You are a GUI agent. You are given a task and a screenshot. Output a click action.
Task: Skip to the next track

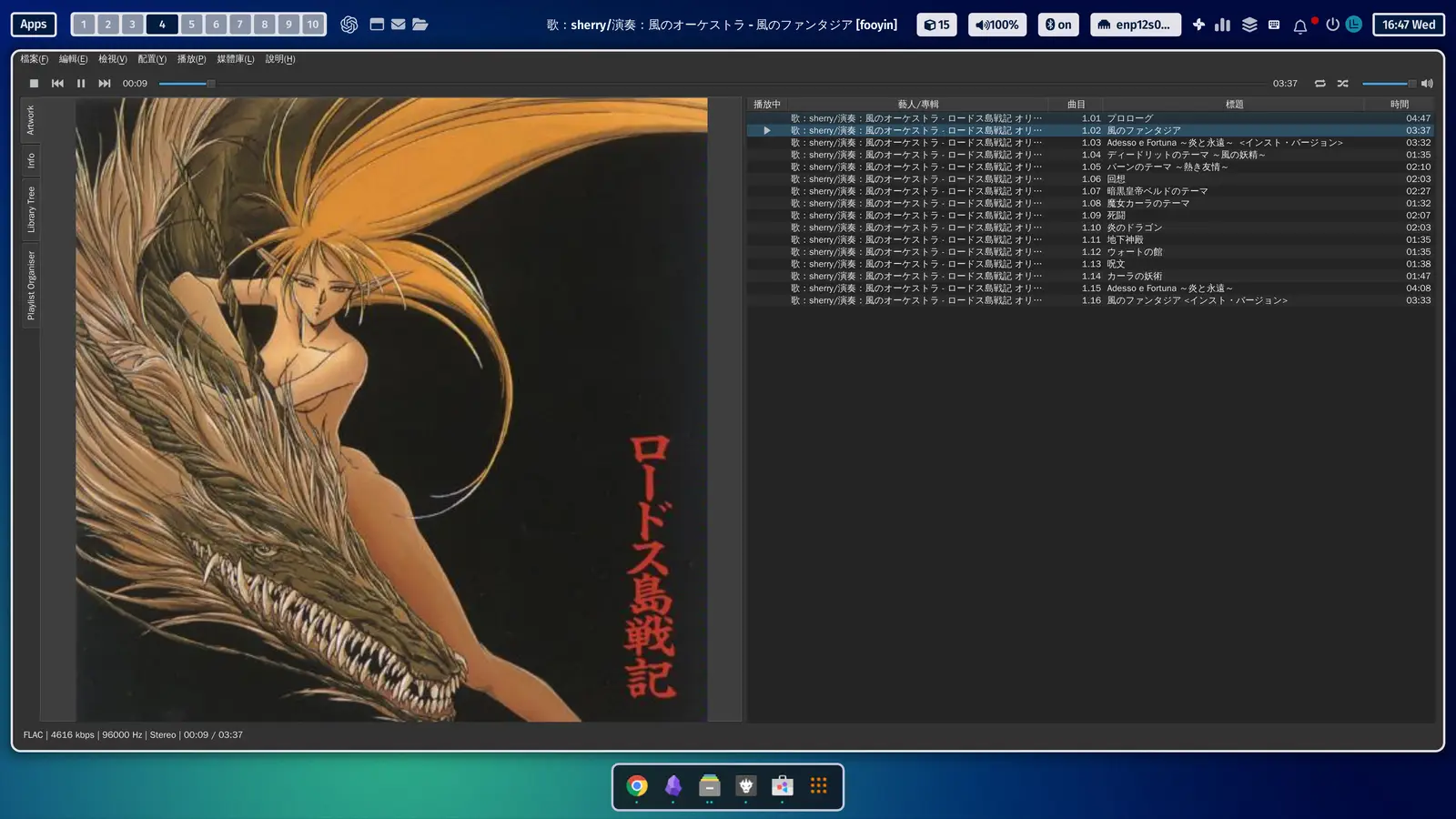point(105,83)
